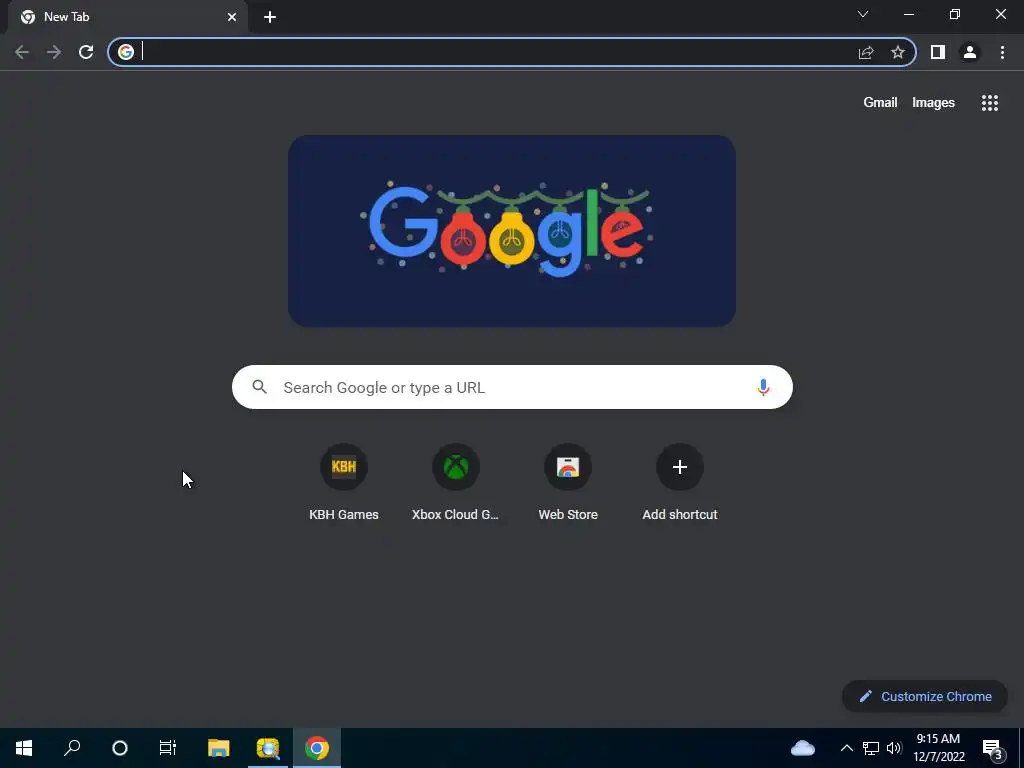This screenshot has height=768, width=1024.
Task: Open the Web Store shortcut
Action: [568, 482]
